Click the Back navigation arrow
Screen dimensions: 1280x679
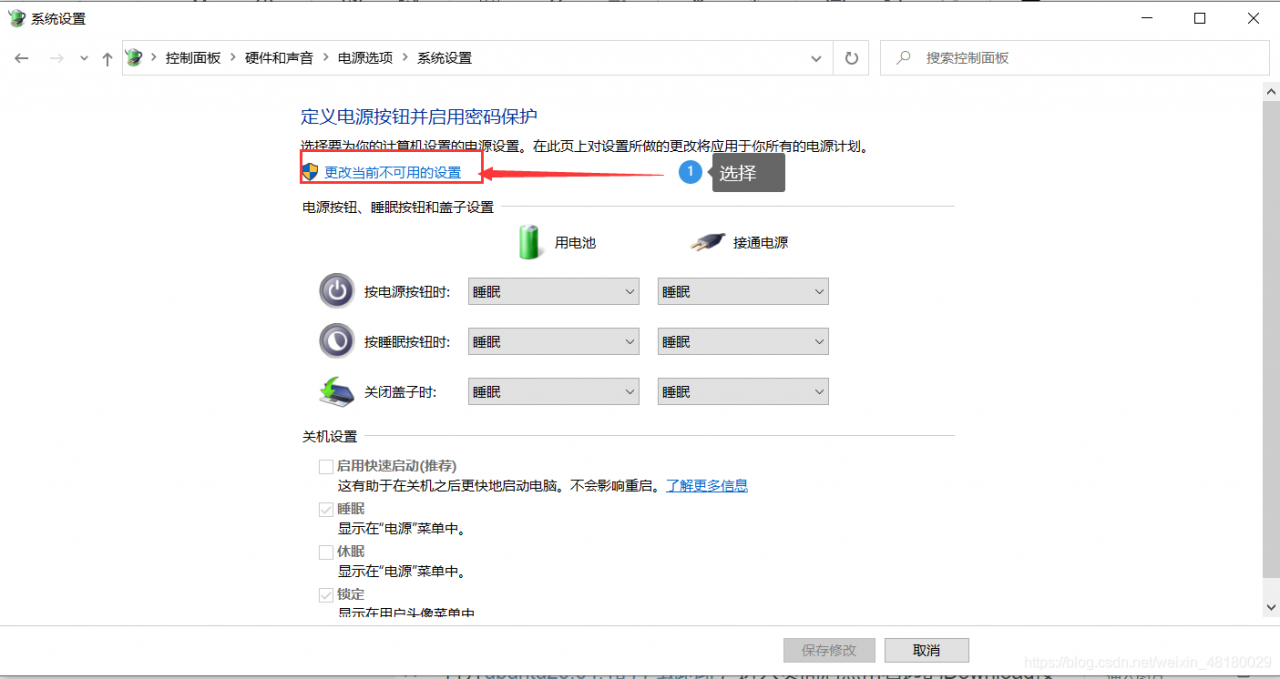point(21,58)
